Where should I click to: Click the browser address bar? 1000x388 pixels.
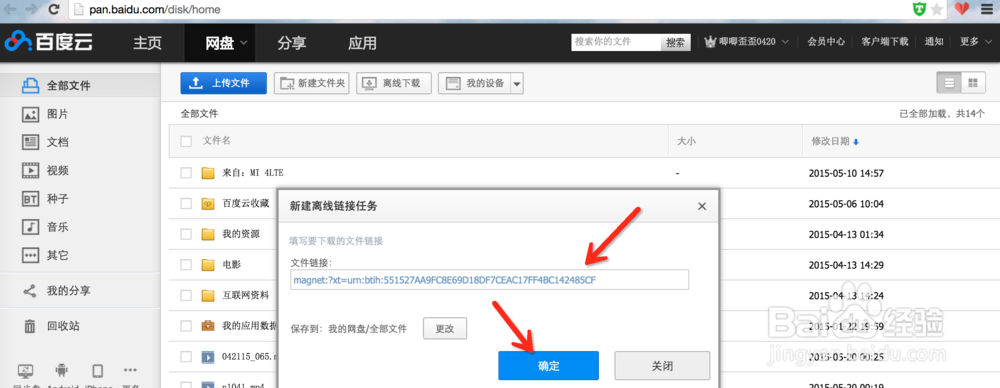[x=485, y=10]
